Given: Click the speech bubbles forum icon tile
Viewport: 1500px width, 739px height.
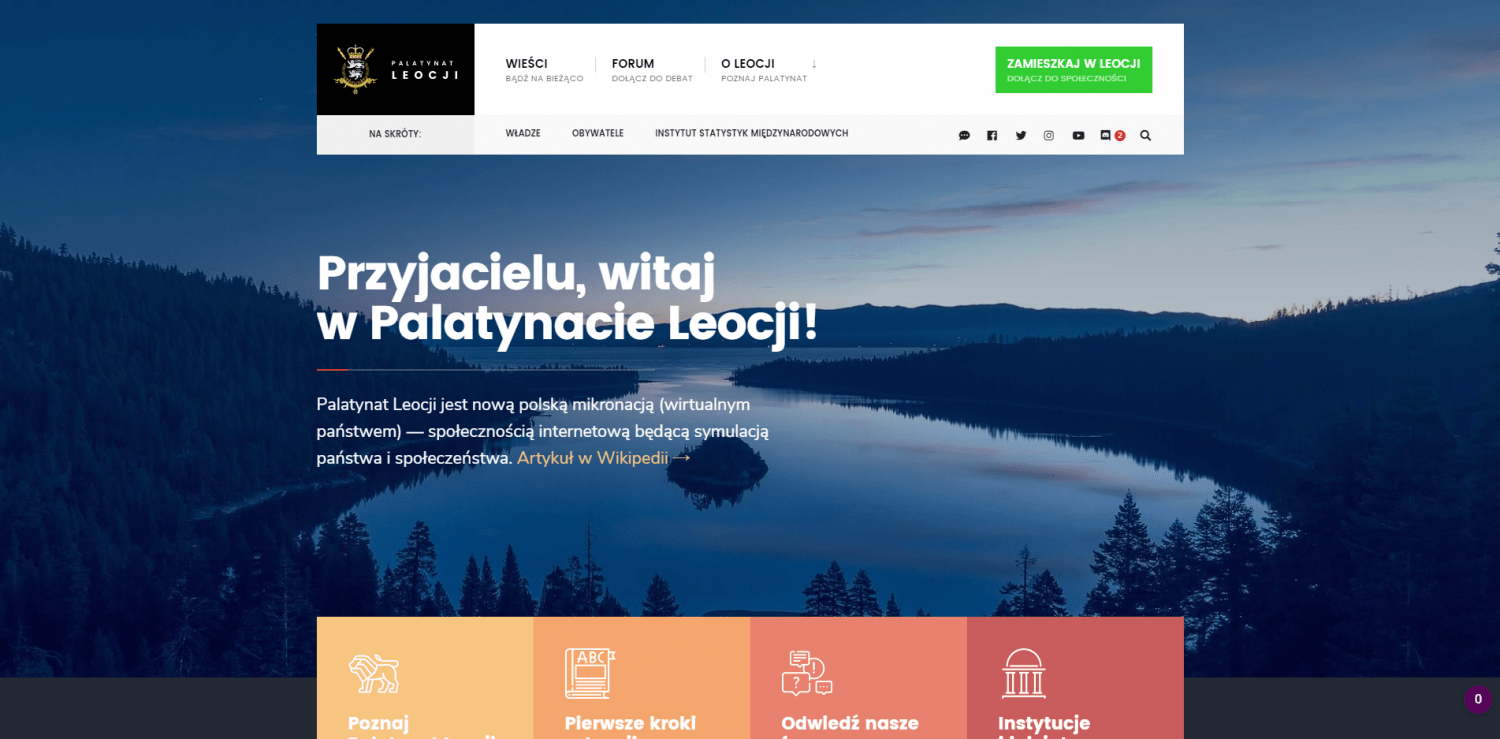Looking at the screenshot, I should pos(807,673).
